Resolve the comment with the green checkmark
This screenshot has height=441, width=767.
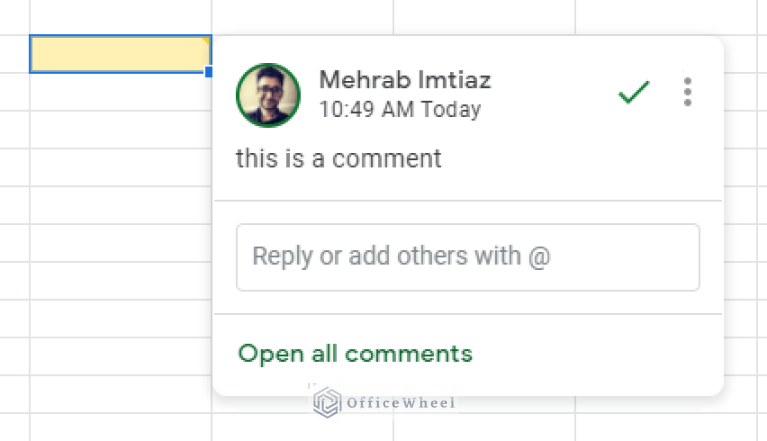[633, 92]
